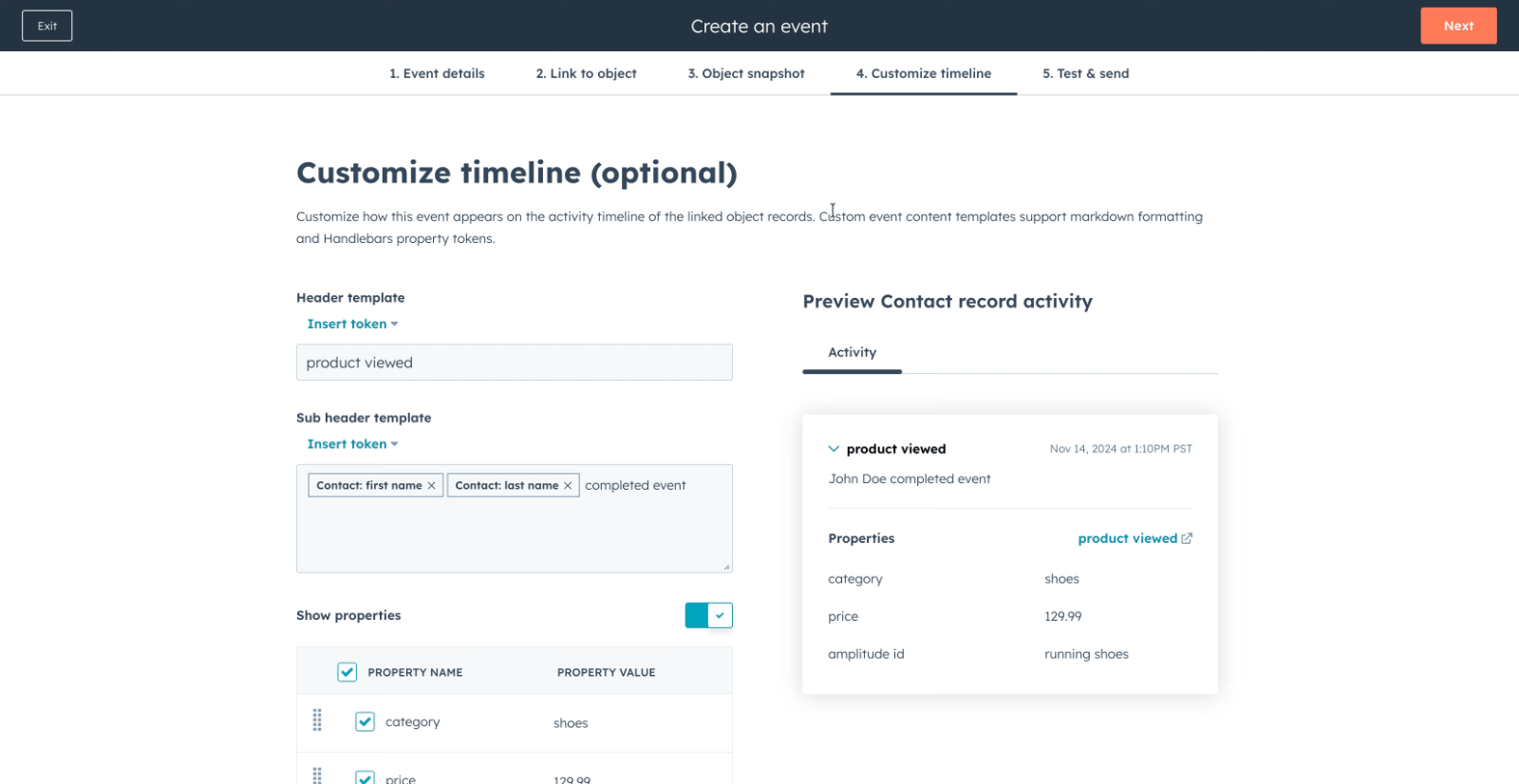The height and width of the screenshot is (784, 1519).
Task: Click the PROPERTY VALUE column header
Action: click(607, 672)
